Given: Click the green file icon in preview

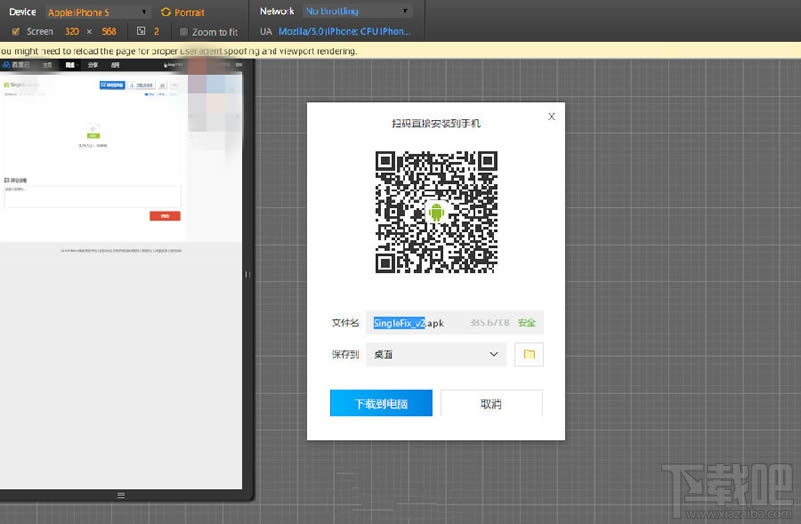Looking at the screenshot, I should point(92,131).
